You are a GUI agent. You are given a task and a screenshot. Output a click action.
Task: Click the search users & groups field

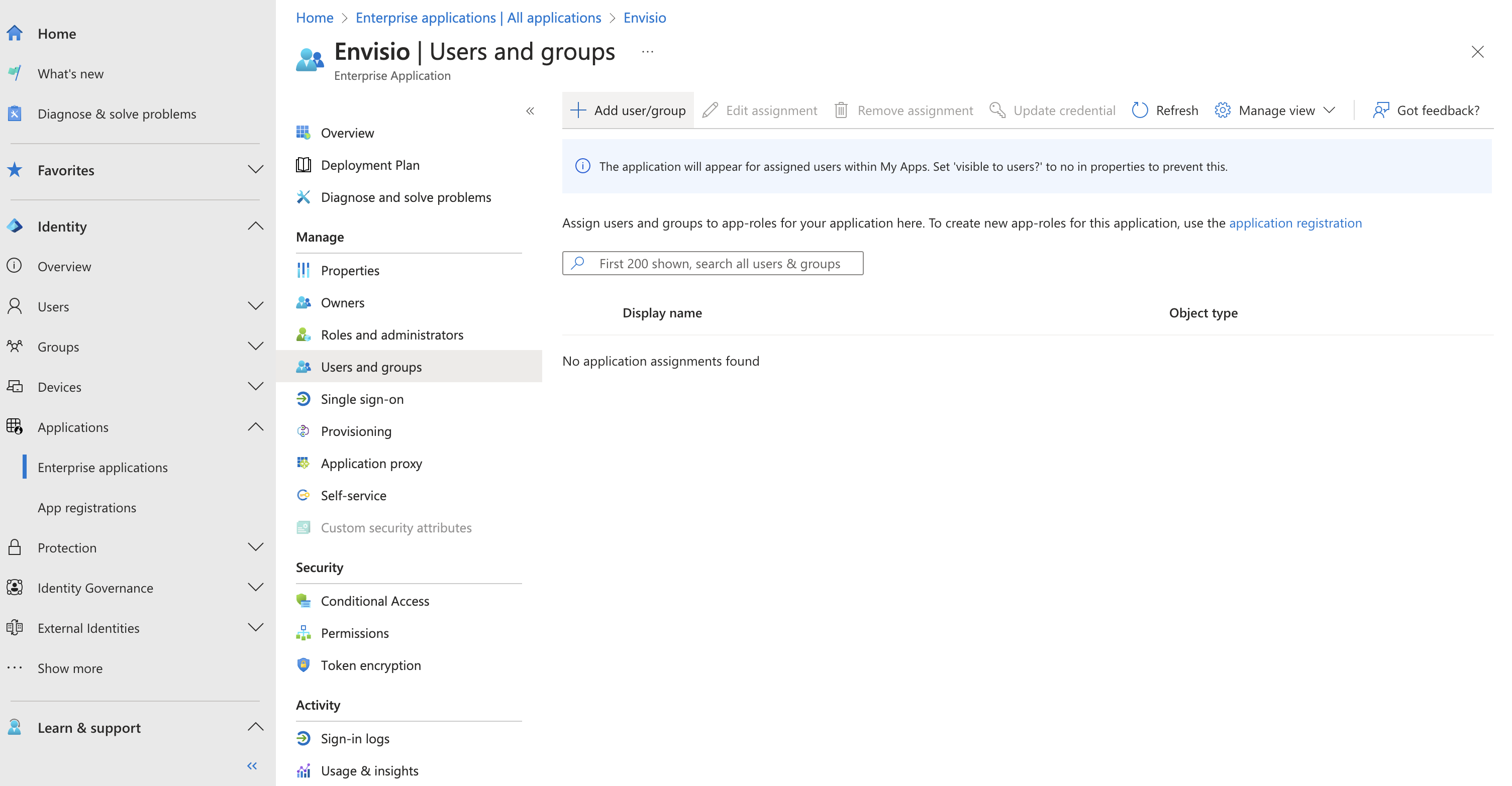pos(713,263)
